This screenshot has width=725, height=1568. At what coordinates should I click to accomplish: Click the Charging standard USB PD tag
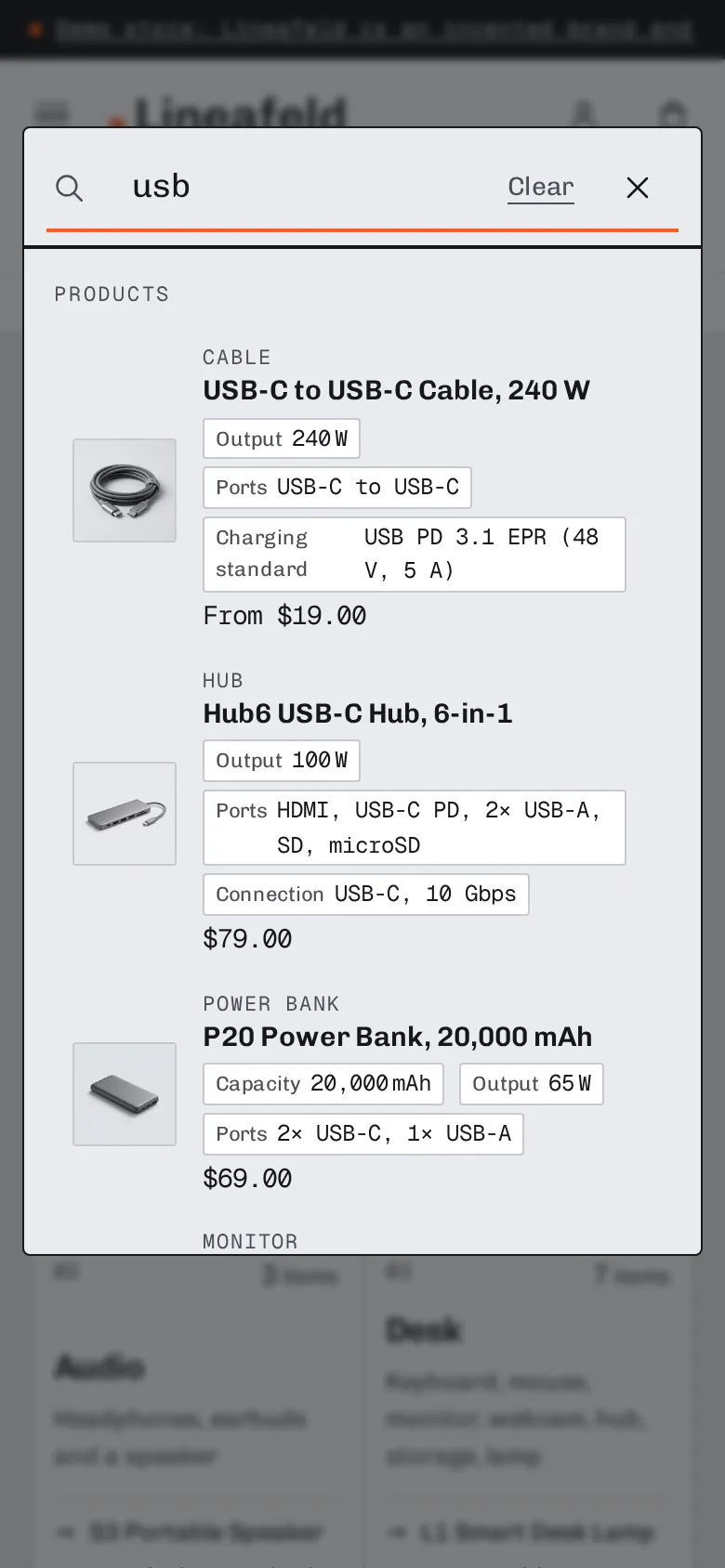(x=415, y=555)
